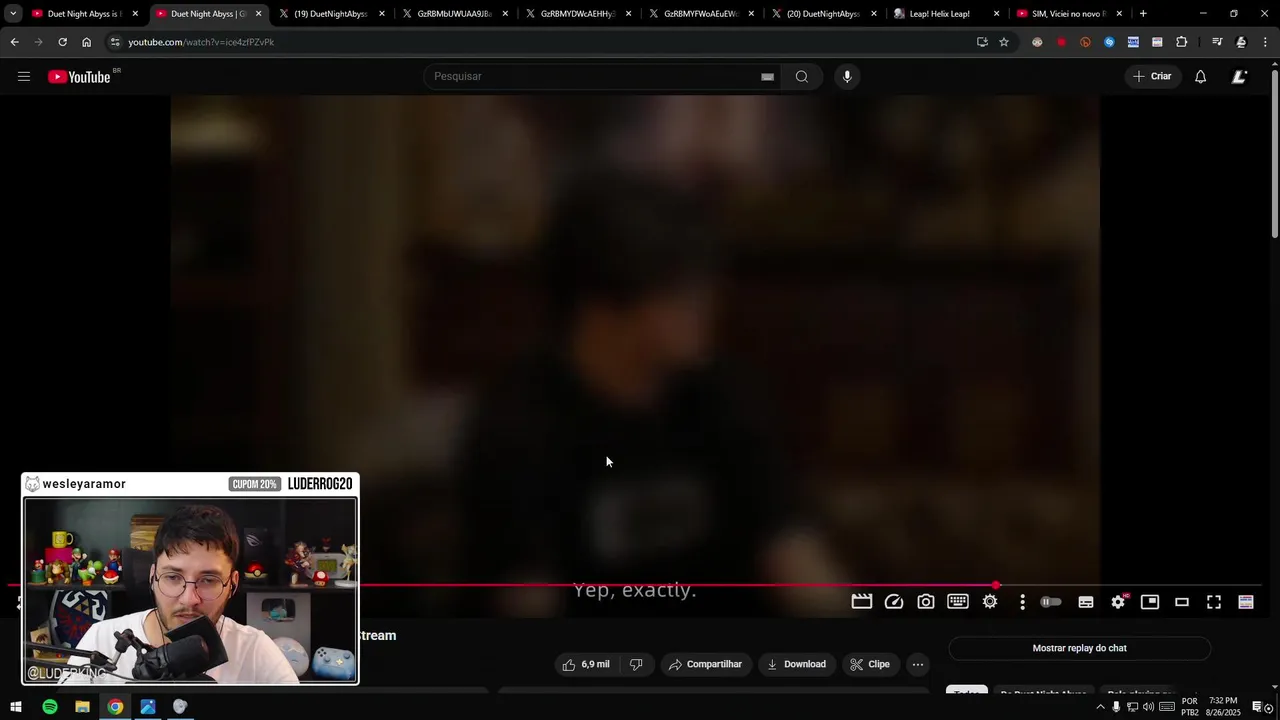Take a video screenshot with camera icon
Image resolution: width=1280 pixels, height=720 pixels.
click(x=926, y=602)
